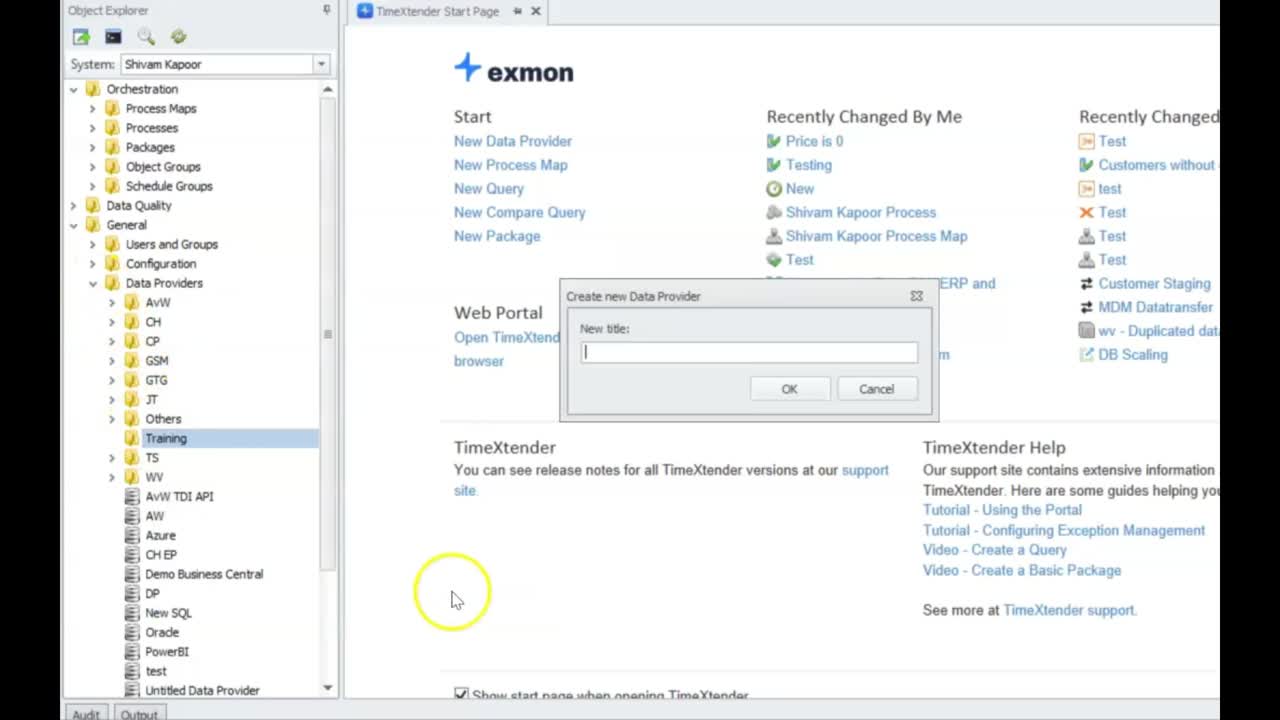Pin the Object Explorer panel
Screen dimensions: 1280x720
point(326,10)
